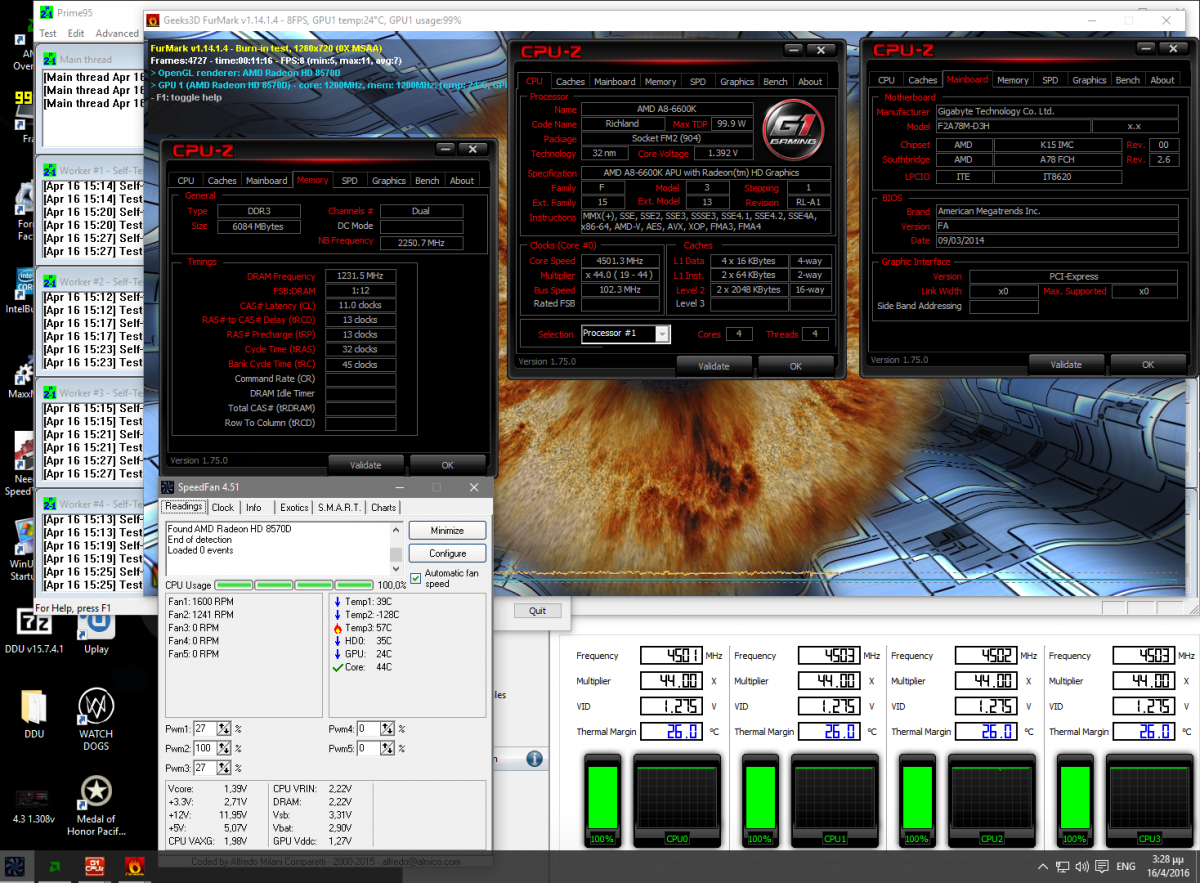
Task: Click Validate in the CPU-Z Memory window
Action: tap(366, 465)
